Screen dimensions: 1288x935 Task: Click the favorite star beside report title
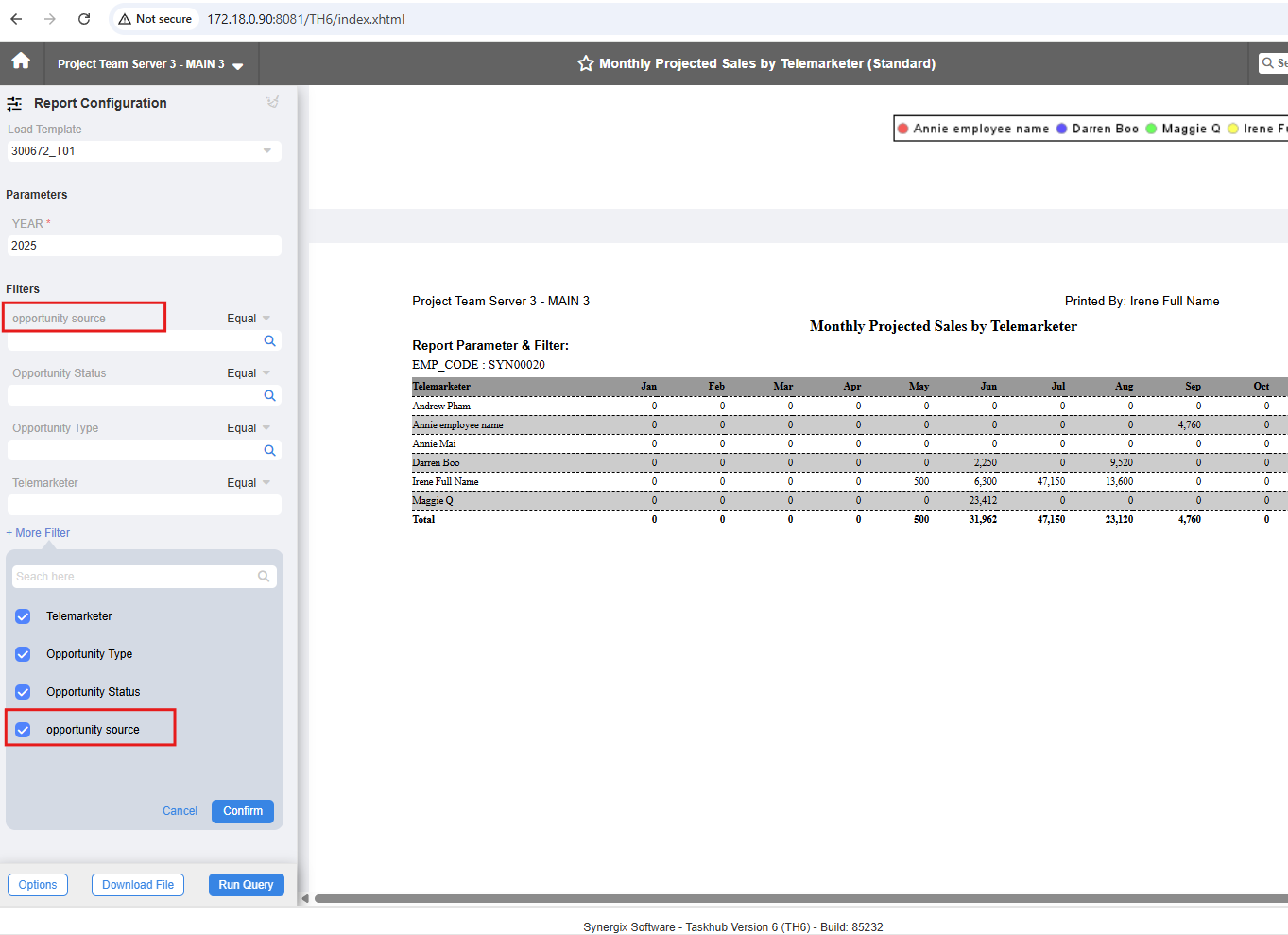point(586,63)
